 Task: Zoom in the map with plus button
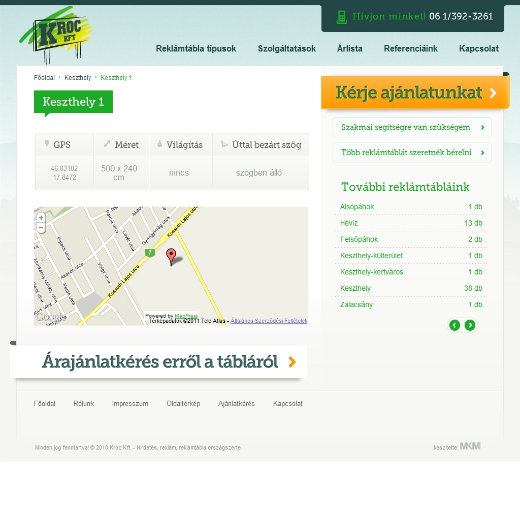point(41,218)
